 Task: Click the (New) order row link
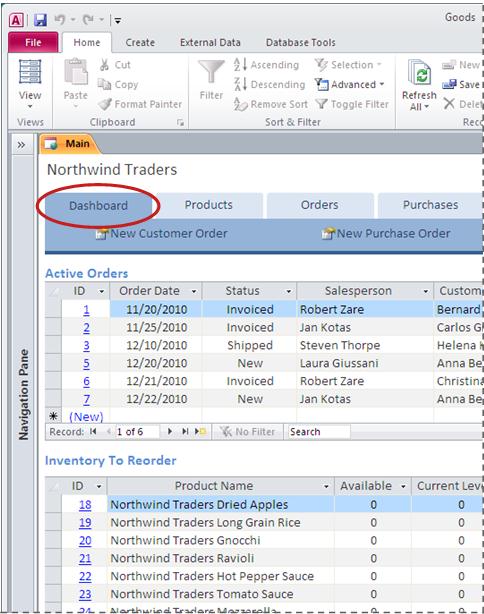pos(86,417)
